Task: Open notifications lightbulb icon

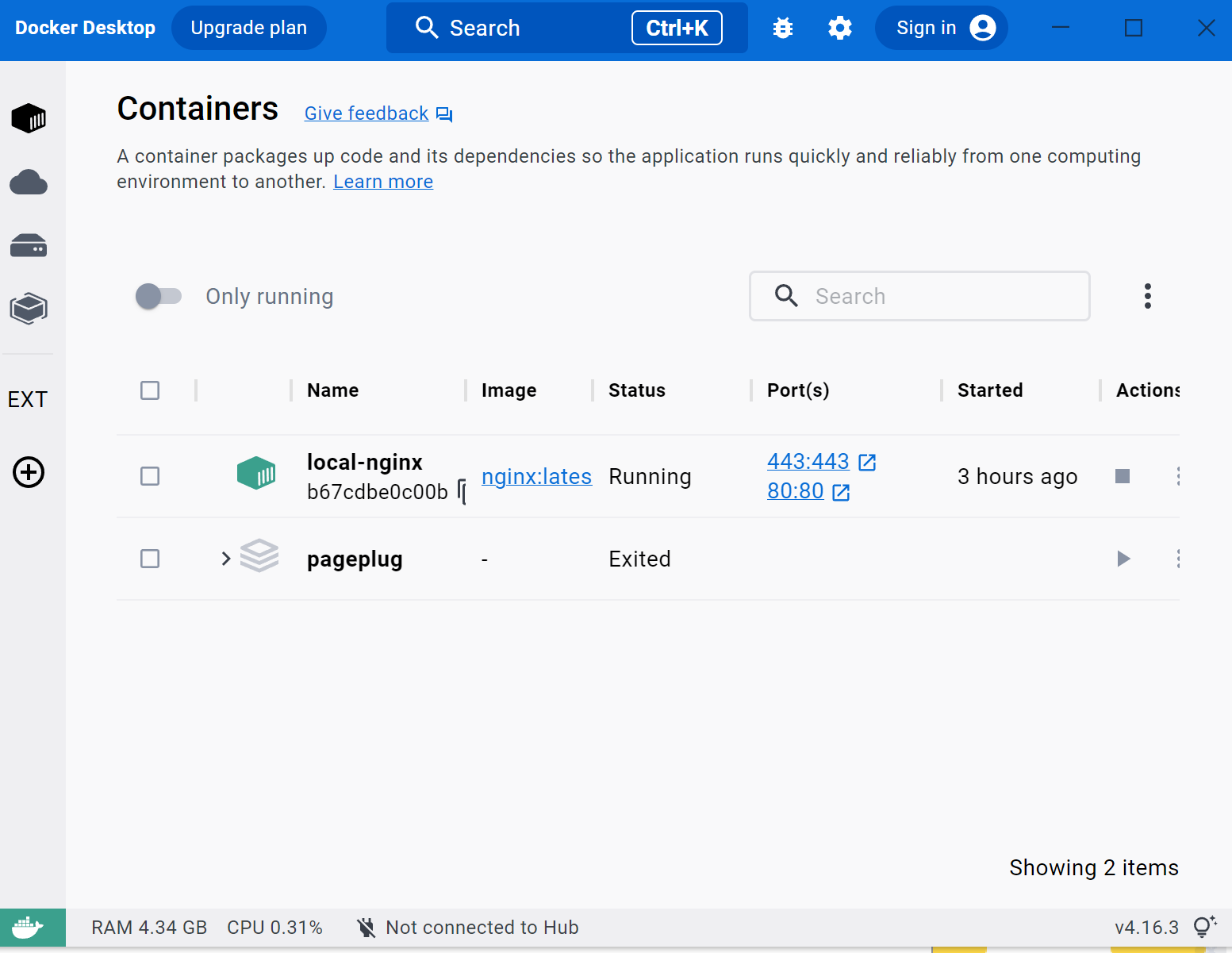Action: (1205, 927)
